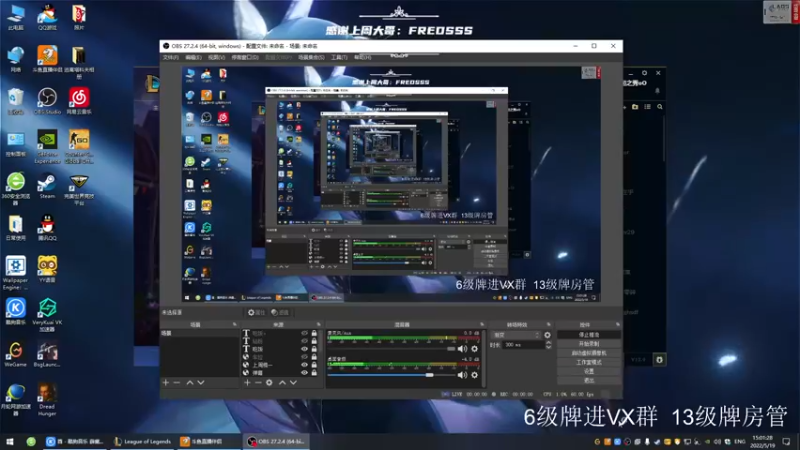Open League of Legends from the taskbar
This screenshot has height=450, width=800.
point(142,441)
